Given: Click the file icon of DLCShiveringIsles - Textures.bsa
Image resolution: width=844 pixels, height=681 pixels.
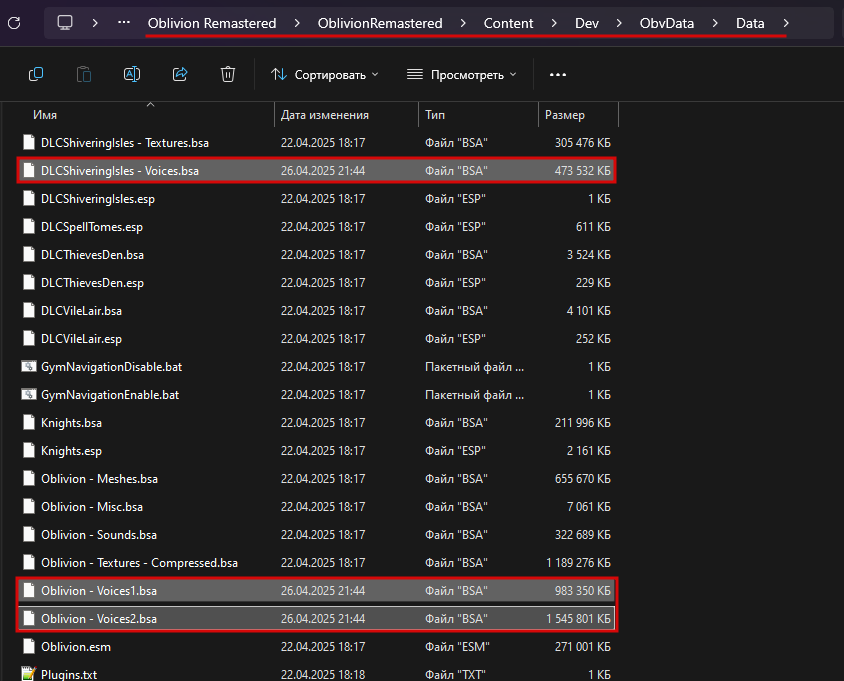Looking at the screenshot, I should point(29,143).
